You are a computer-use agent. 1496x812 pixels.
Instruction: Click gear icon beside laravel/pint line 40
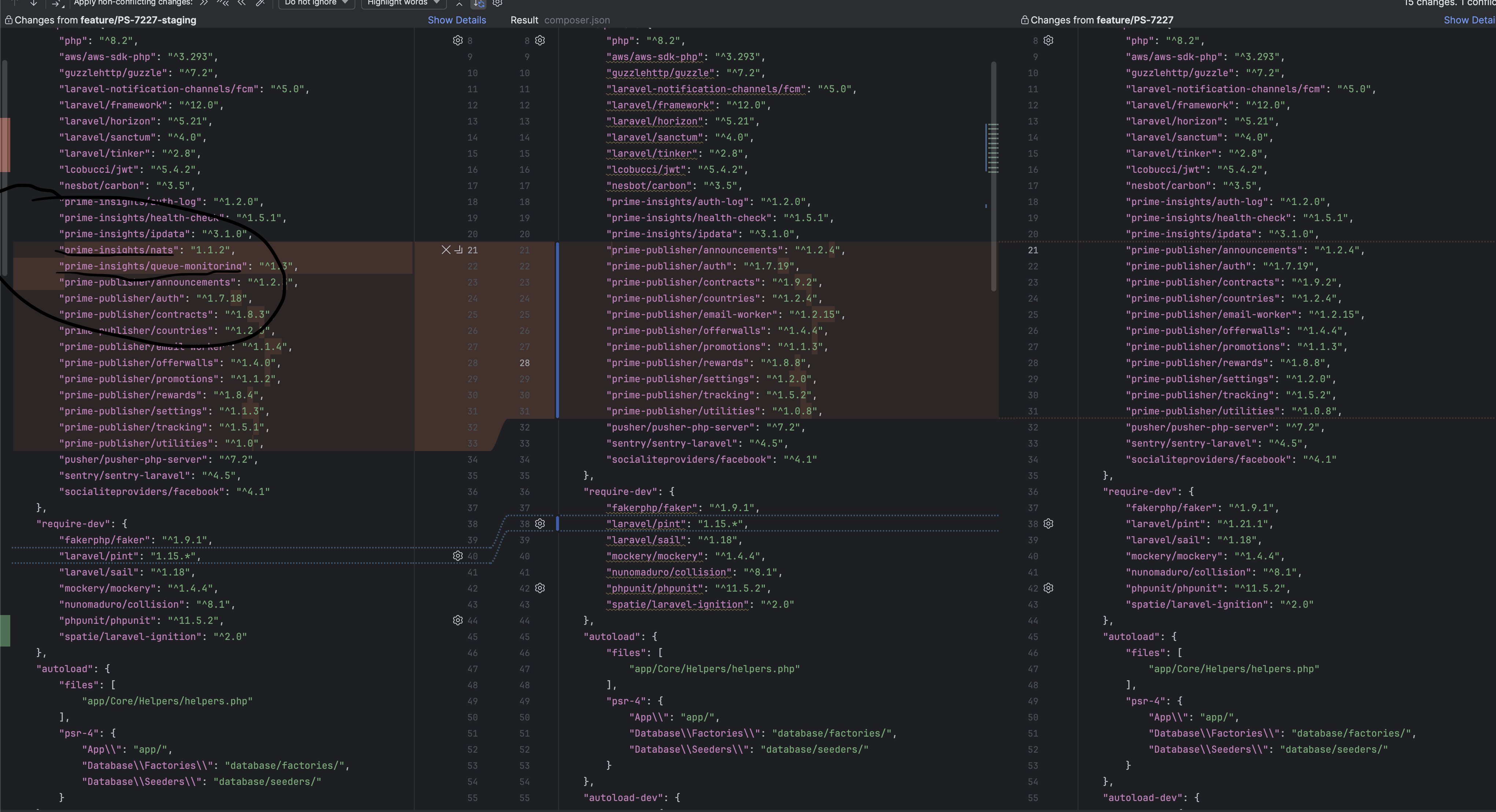click(x=458, y=556)
